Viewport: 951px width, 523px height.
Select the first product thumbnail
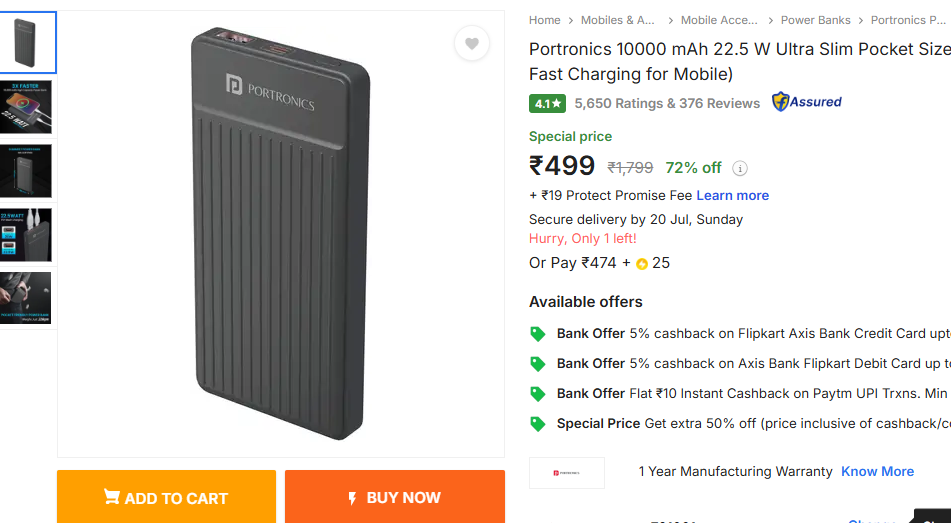[x=28, y=43]
